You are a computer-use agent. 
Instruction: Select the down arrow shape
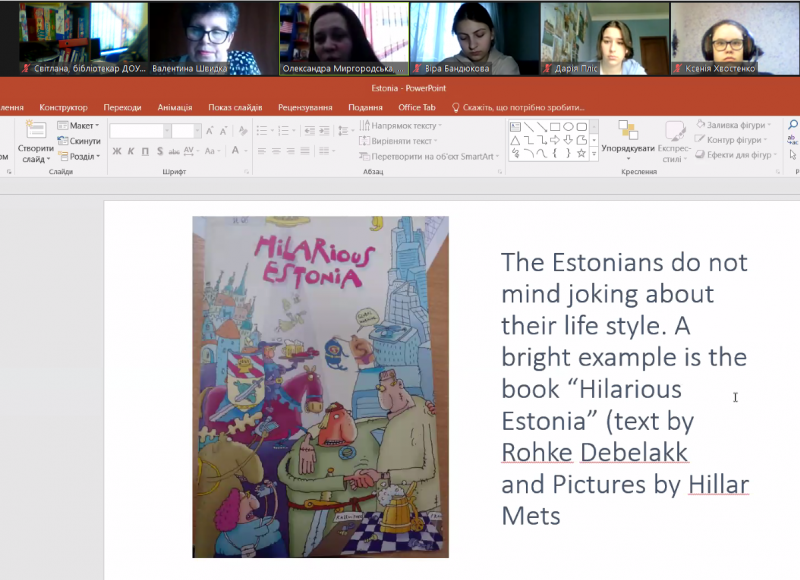coord(568,140)
